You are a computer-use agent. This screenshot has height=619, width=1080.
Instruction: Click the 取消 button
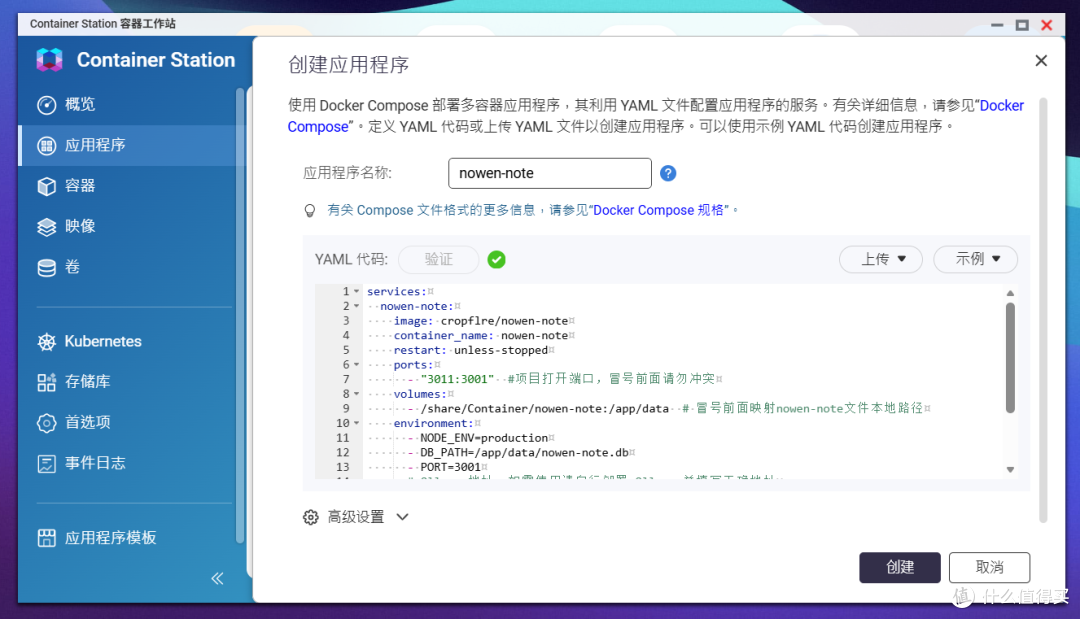click(989, 567)
